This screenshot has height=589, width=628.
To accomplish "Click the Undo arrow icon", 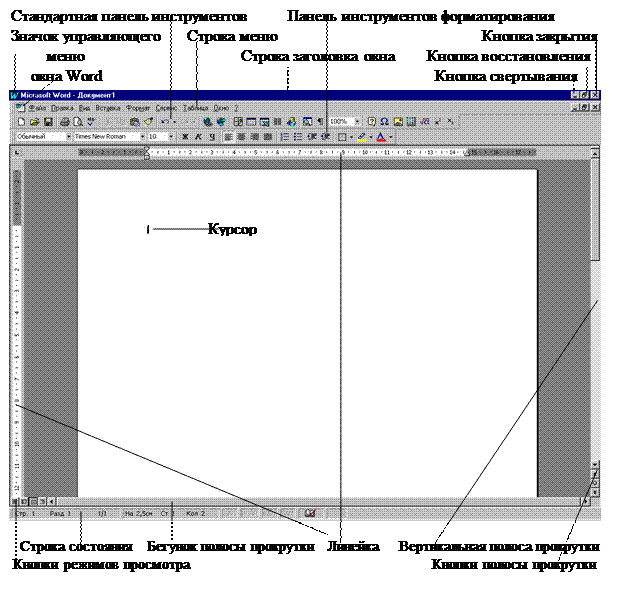I will click(x=164, y=121).
